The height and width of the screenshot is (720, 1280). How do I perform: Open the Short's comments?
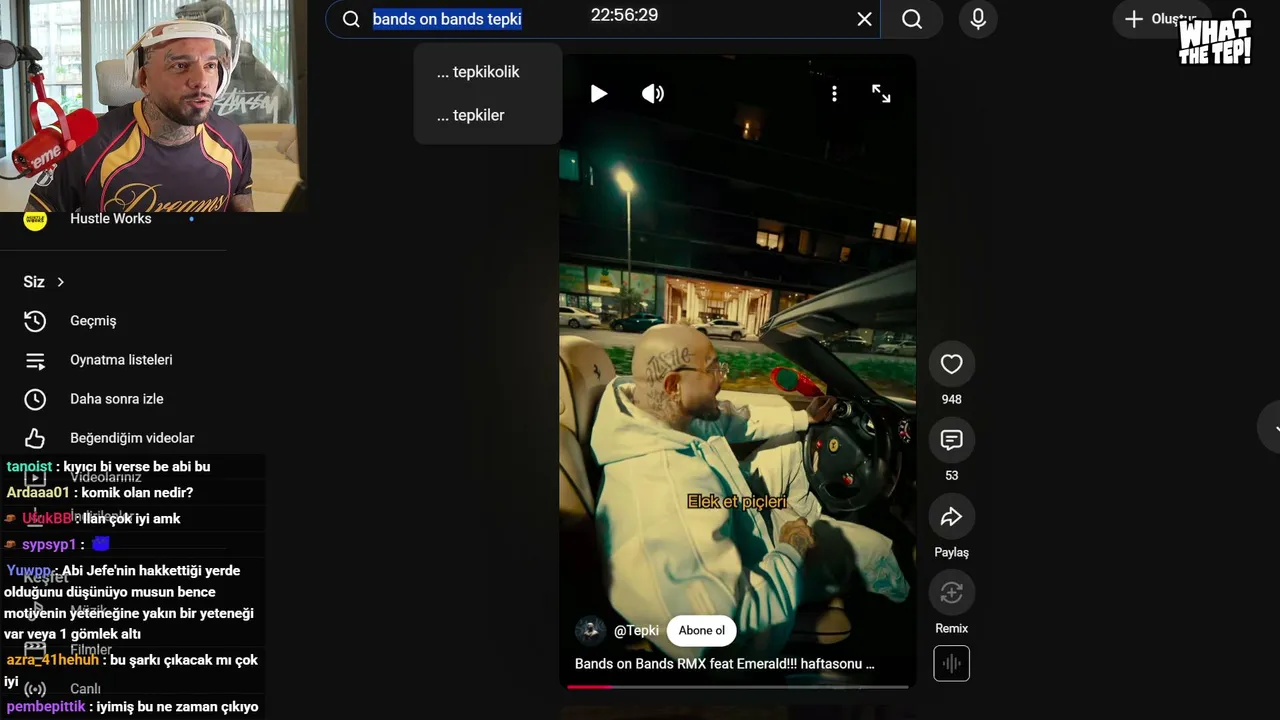coord(951,440)
